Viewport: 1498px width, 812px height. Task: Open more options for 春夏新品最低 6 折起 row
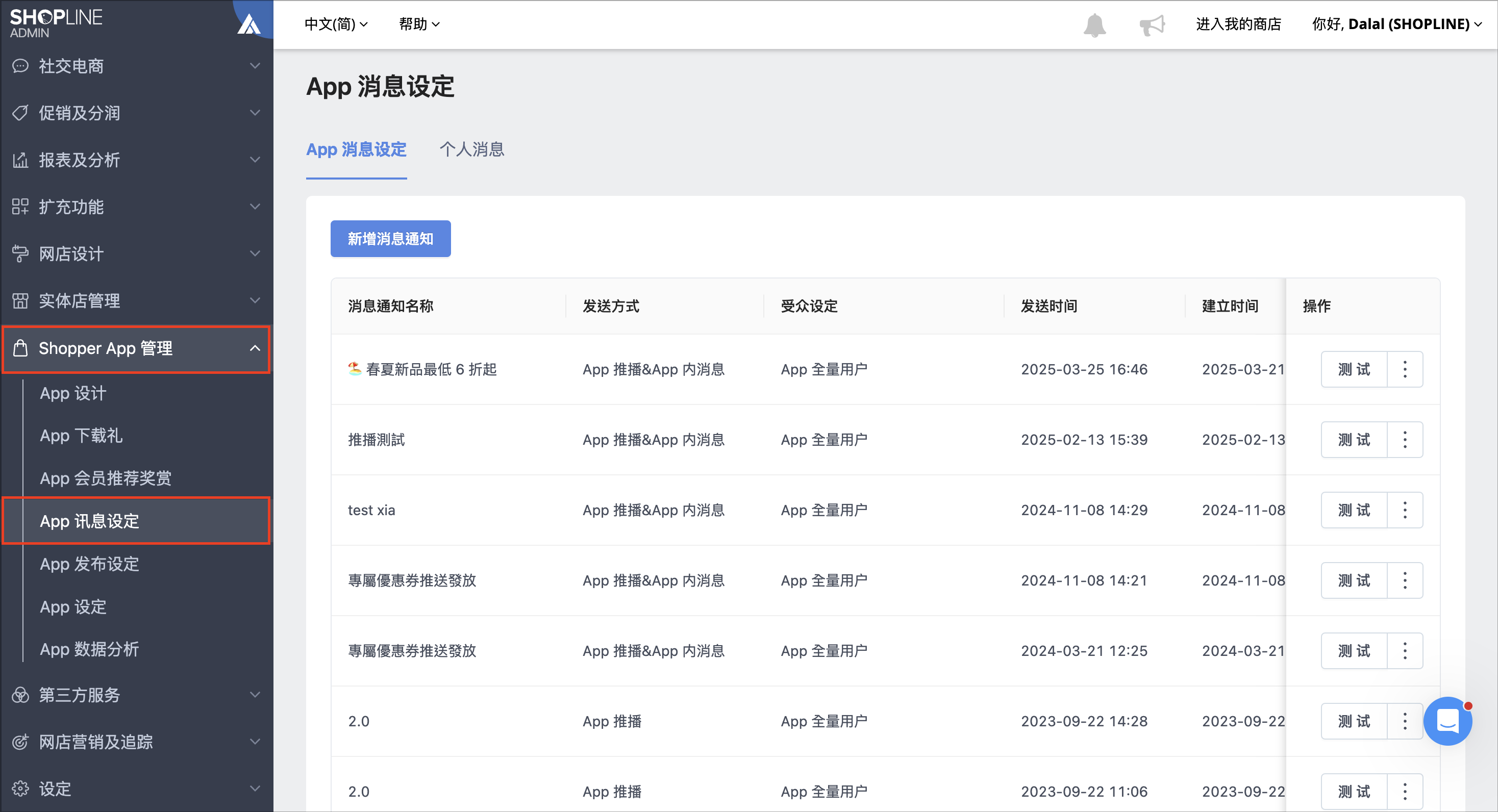[1404, 369]
